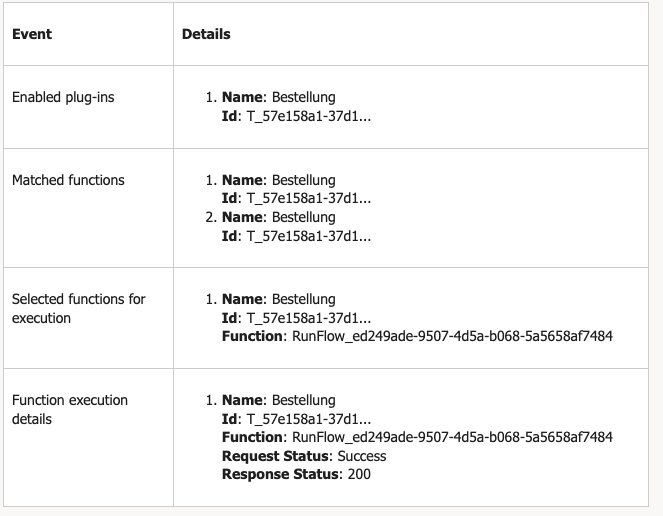Click truncated Id in Function execution details
This screenshot has height=516, width=663.
pyautogui.click(x=309, y=419)
